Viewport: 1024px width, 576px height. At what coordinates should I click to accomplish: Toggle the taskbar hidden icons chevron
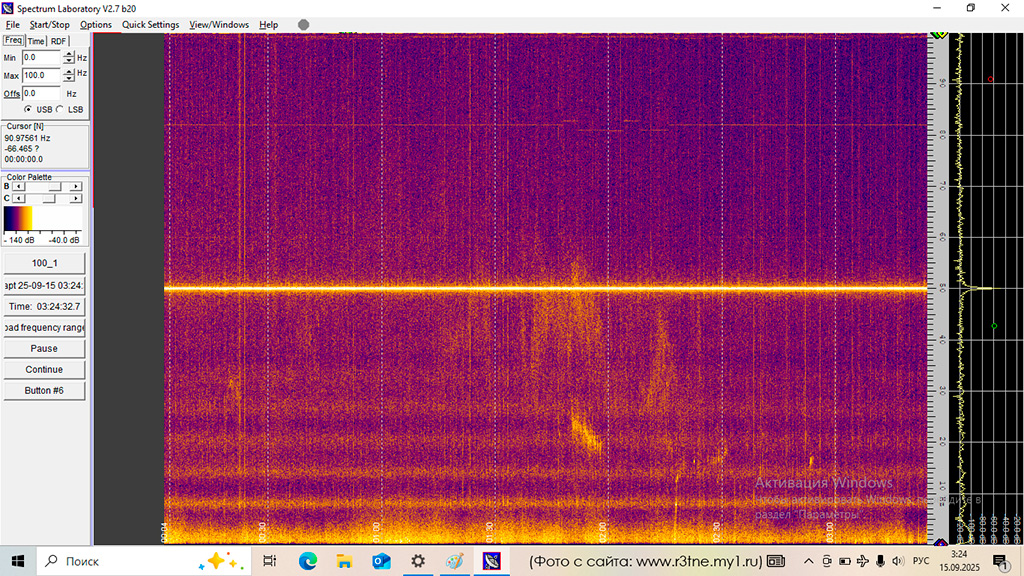click(x=809, y=561)
